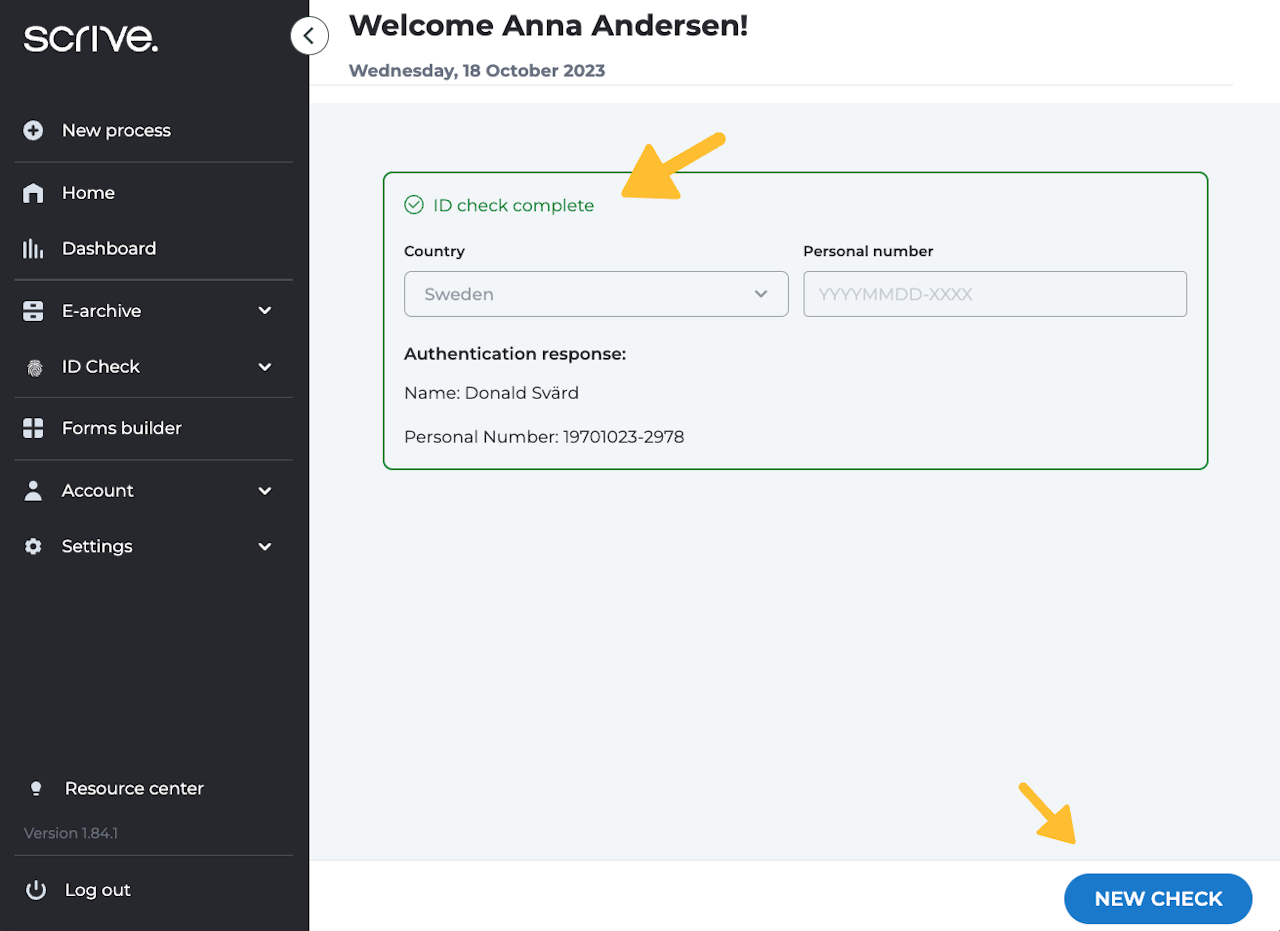The height and width of the screenshot is (931, 1280).
Task: Click the Account person icon
Action: pyautogui.click(x=33, y=490)
